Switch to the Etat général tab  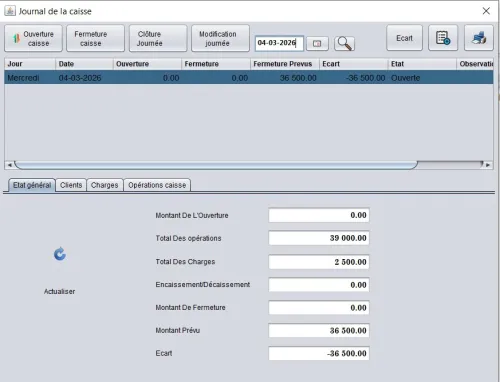[32, 185]
